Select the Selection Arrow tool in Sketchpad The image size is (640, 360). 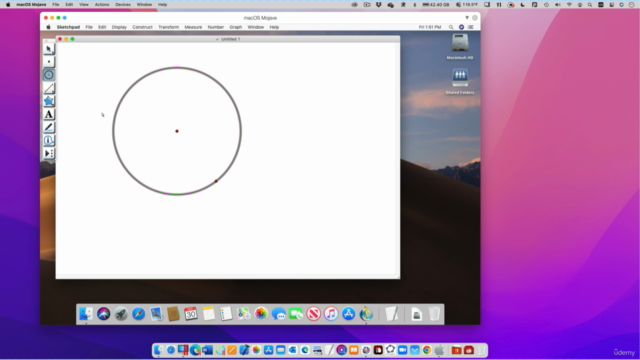(x=49, y=49)
